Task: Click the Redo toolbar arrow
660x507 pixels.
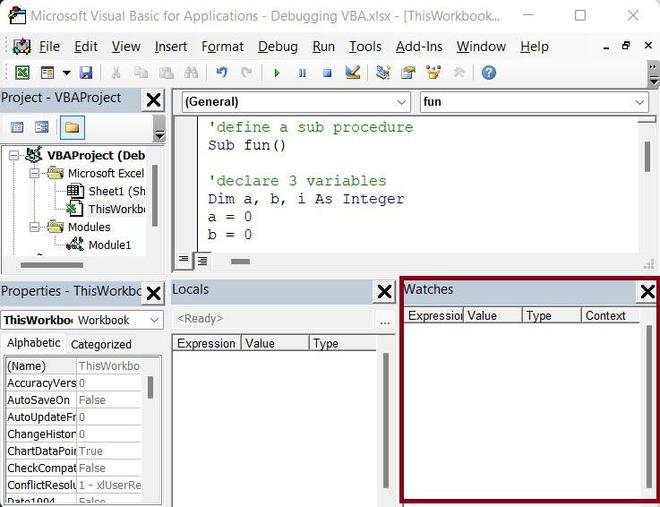Action: coord(246,72)
